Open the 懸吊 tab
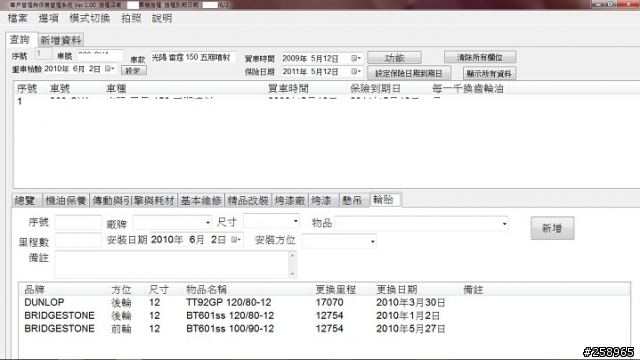The image size is (640, 360). [354, 200]
